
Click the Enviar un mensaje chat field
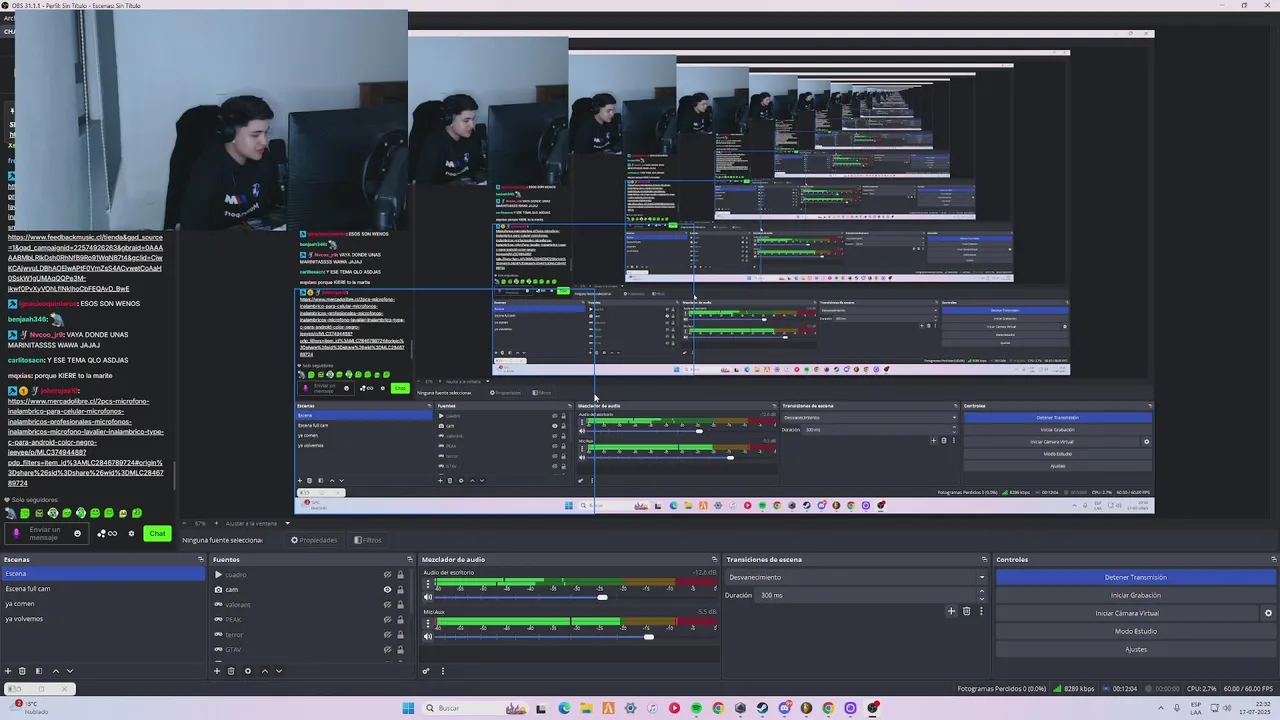click(x=46, y=533)
